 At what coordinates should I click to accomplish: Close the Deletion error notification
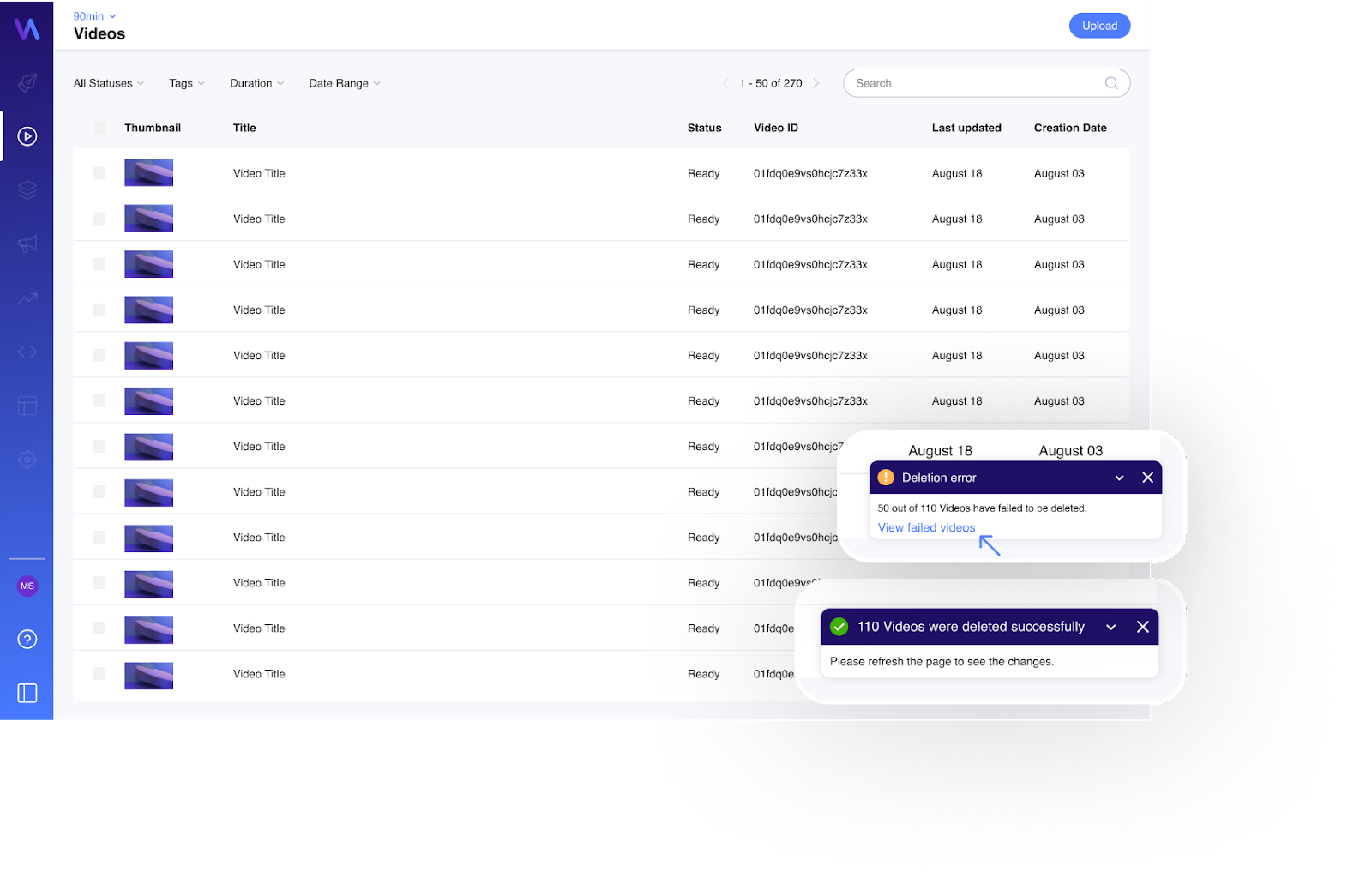(1147, 478)
